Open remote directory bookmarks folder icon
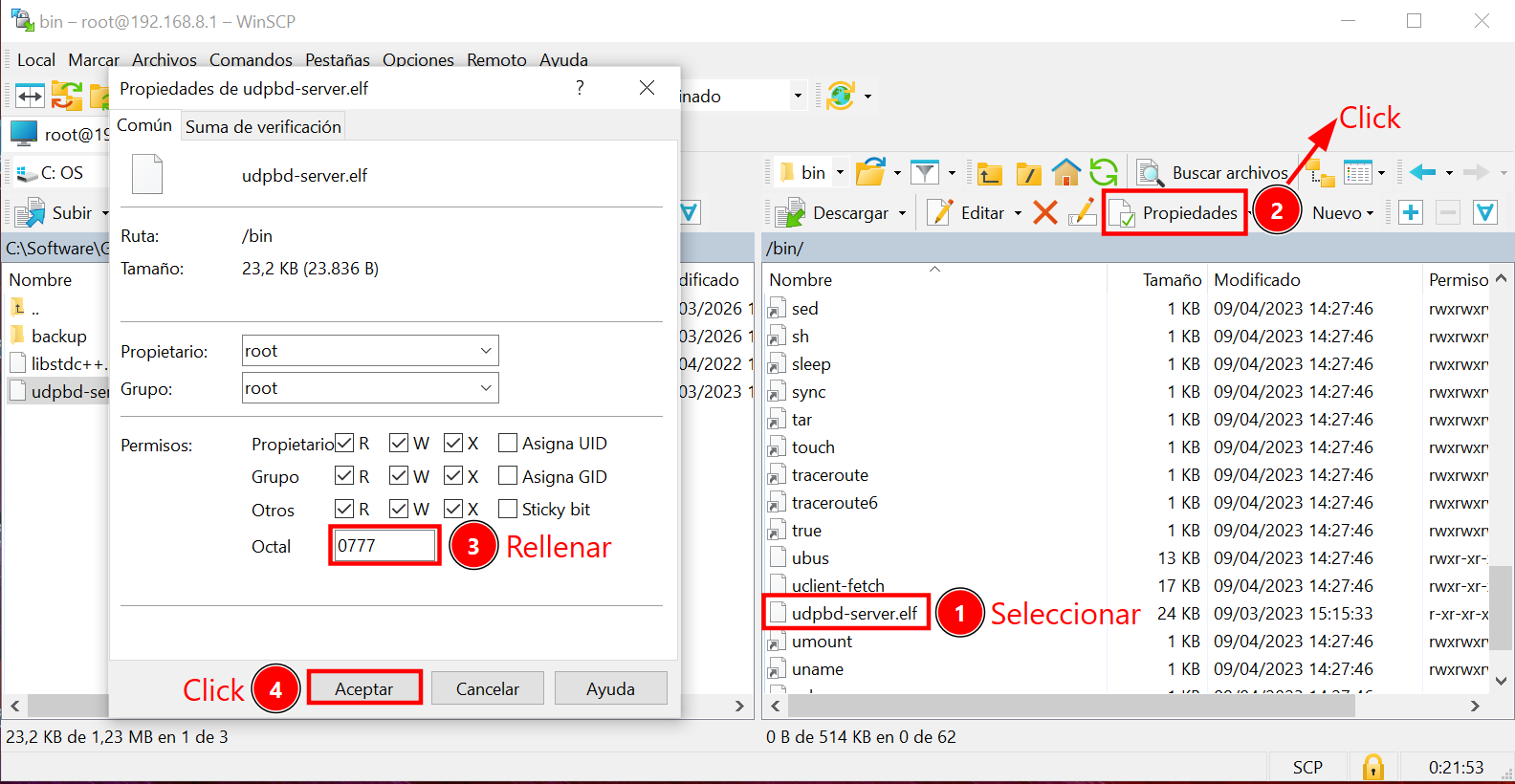Viewport: 1515px width, 784px height. click(x=871, y=172)
